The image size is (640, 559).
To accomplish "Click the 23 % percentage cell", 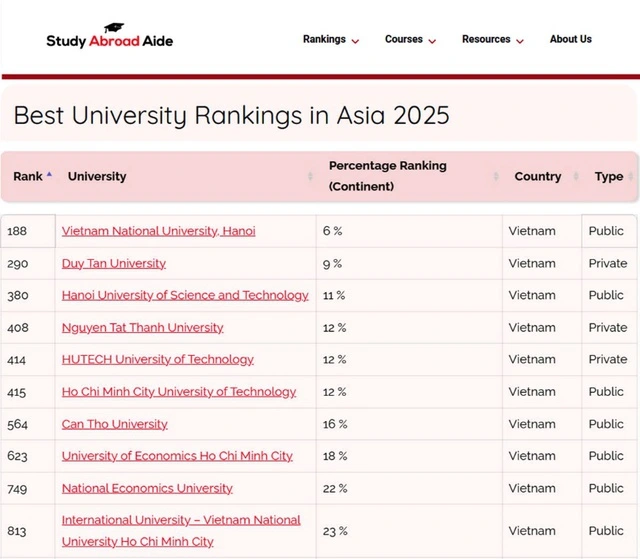I will point(409,530).
